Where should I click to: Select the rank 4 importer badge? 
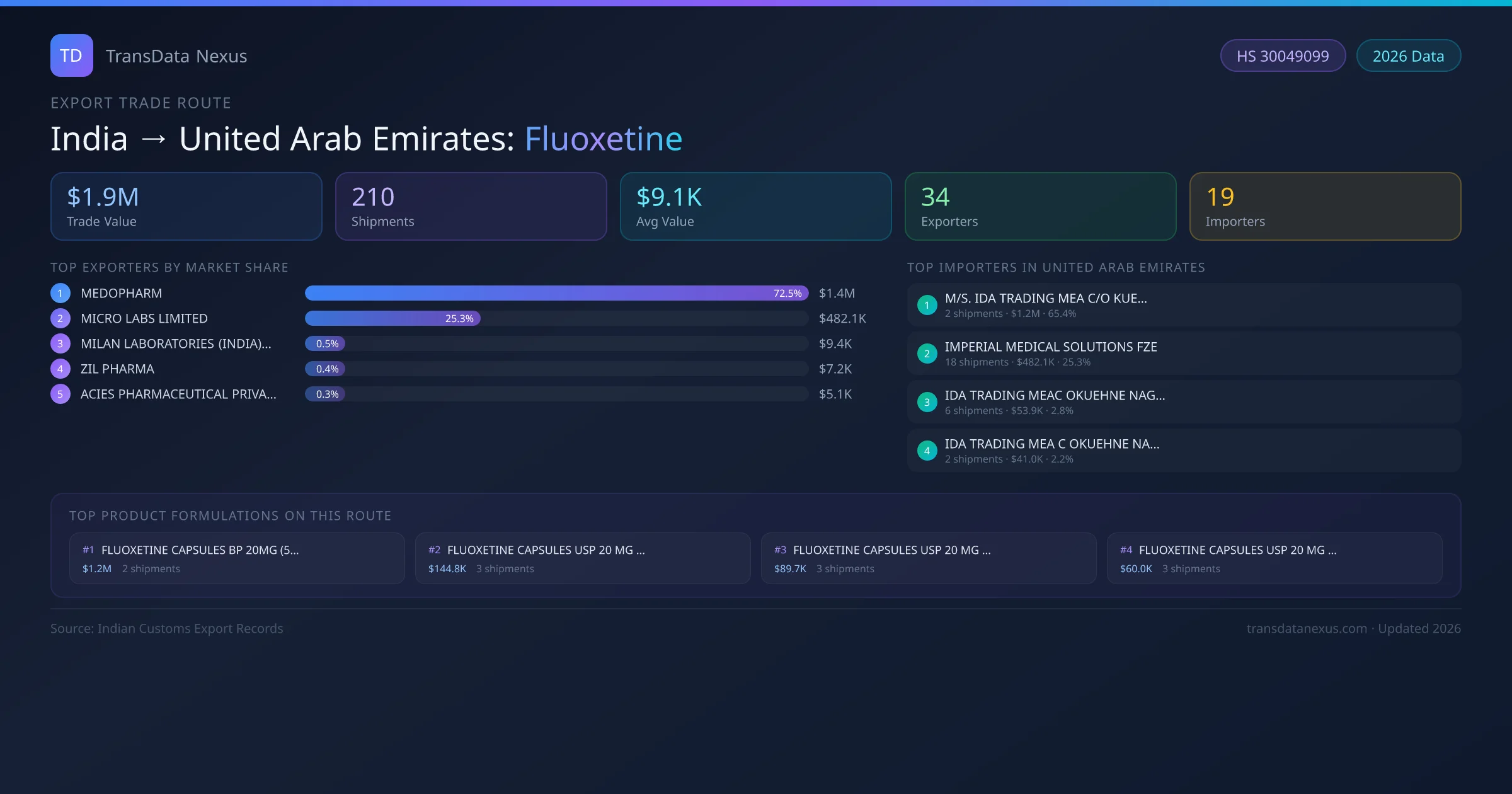pyautogui.click(x=927, y=451)
